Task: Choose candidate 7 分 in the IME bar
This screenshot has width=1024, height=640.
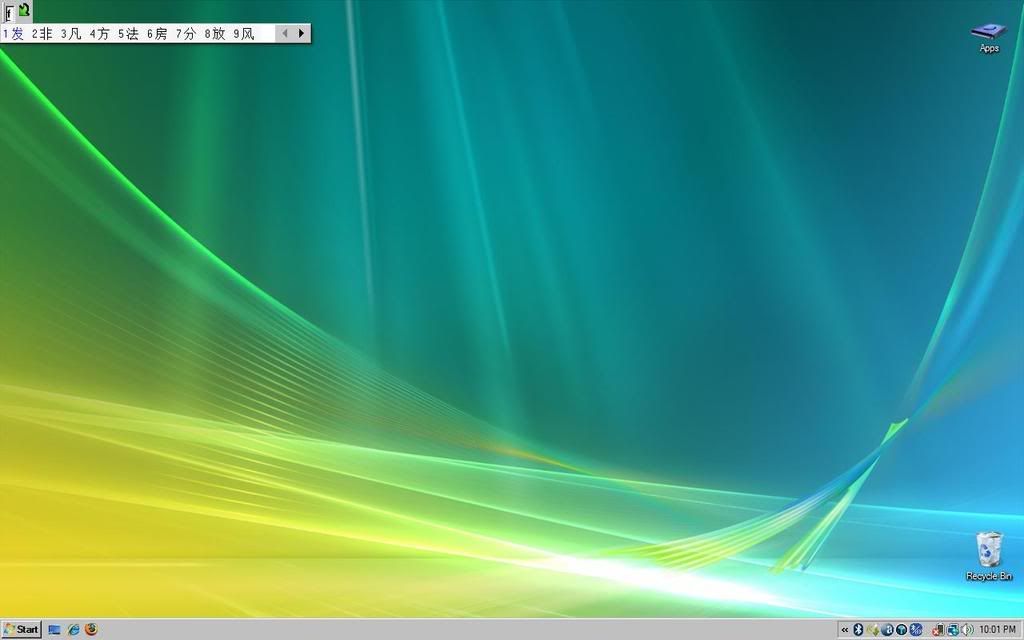Action: coord(186,34)
